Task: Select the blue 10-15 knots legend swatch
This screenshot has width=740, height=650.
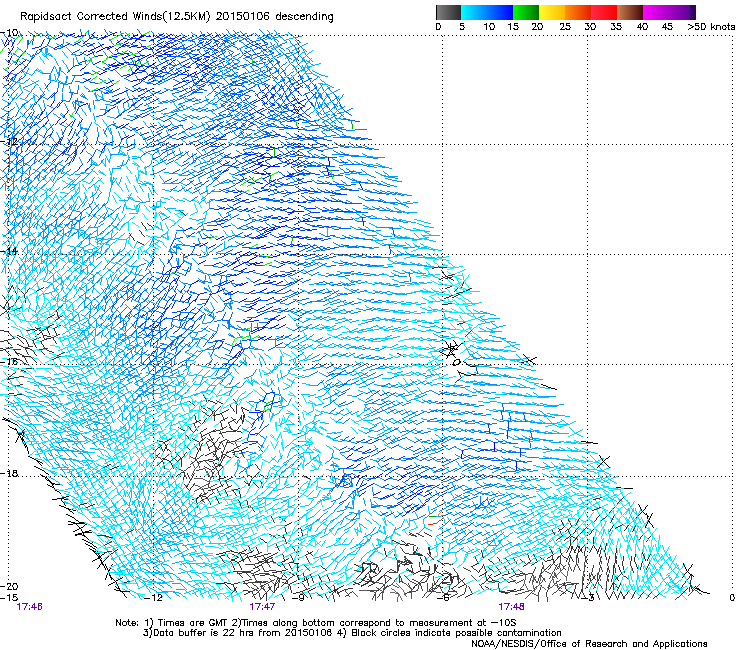Action: [500, 12]
